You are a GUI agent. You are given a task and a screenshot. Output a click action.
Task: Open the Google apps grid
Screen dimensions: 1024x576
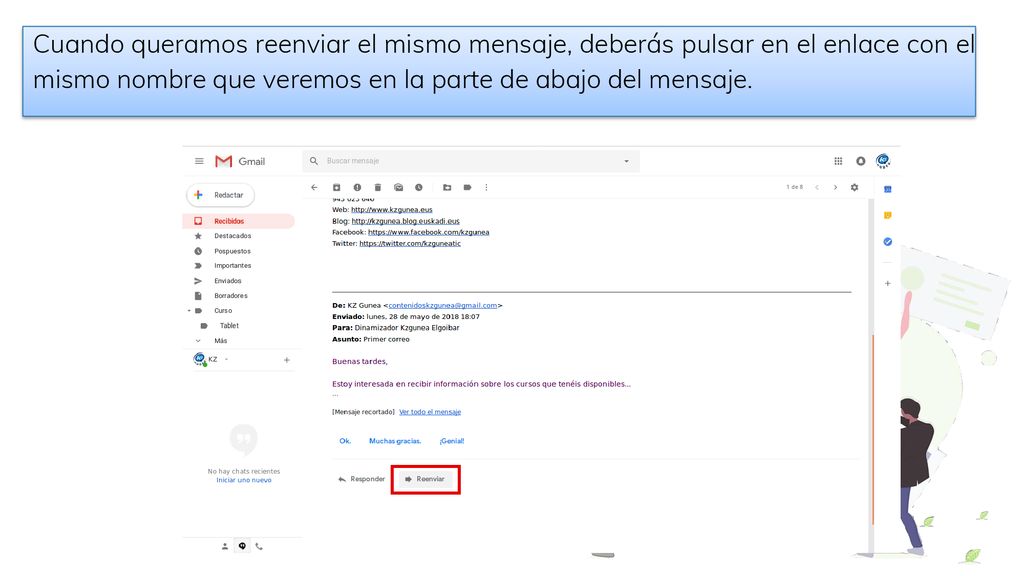[838, 161]
